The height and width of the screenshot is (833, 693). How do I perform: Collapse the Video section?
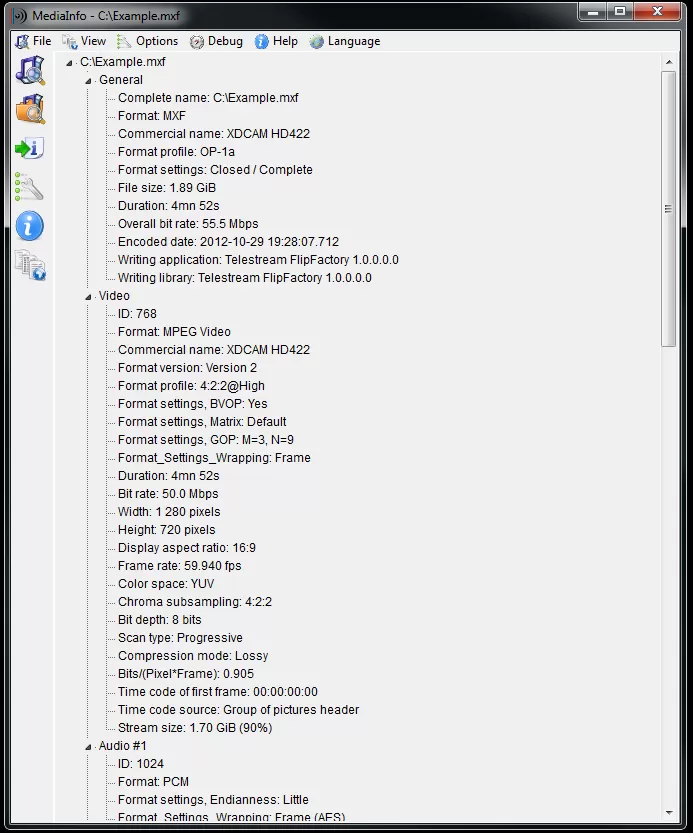(x=88, y=296)
